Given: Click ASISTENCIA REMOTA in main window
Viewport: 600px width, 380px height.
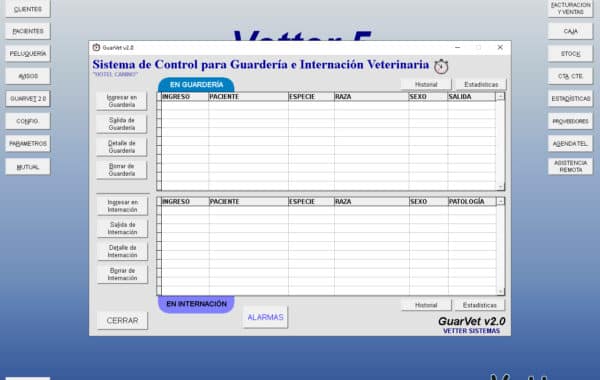Looking at the screenshot, I should (x=570, y=166).
